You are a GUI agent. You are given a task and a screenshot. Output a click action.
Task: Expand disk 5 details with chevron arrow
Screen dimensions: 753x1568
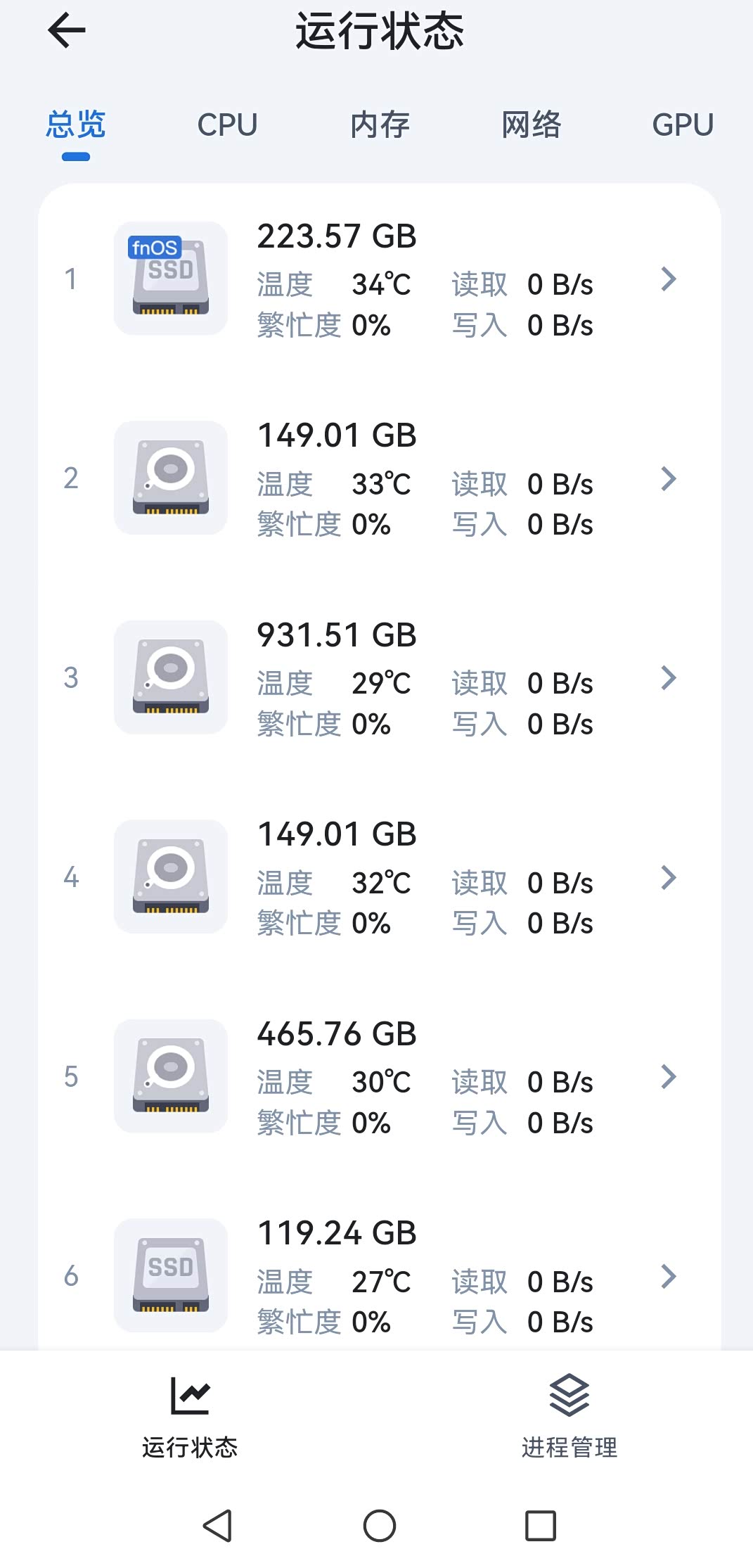(x=669, y=1077)
